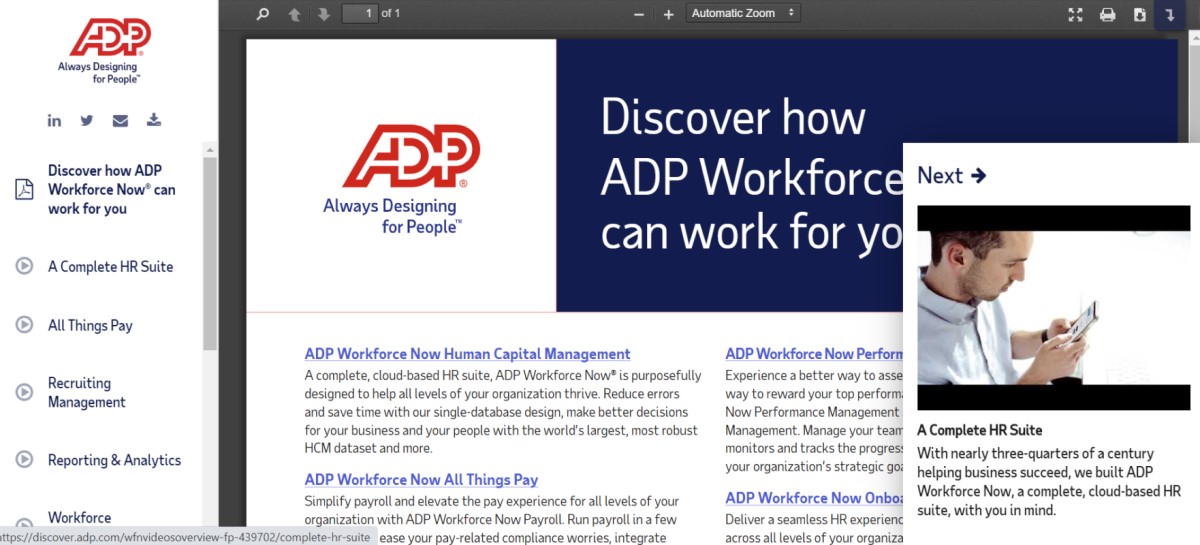
Task: Open the Automatic Zoom dropdown
Action: coord(743,13)
